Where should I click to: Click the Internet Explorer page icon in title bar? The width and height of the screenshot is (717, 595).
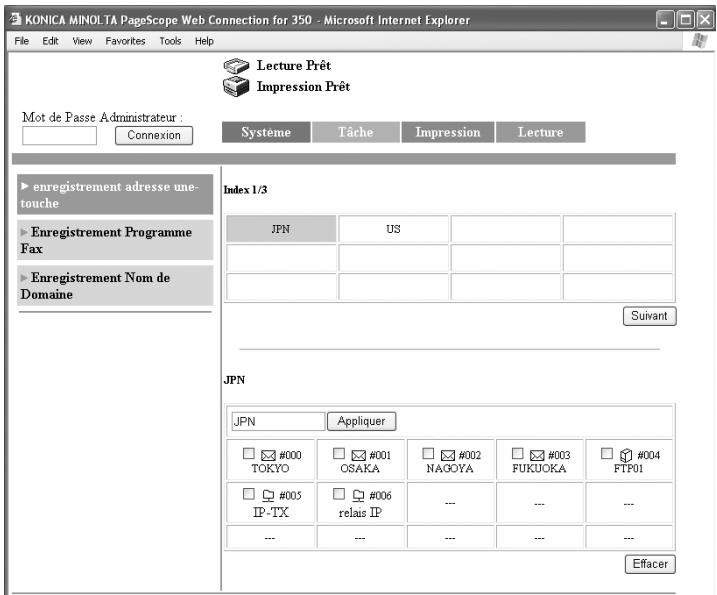tap(15, 19)
